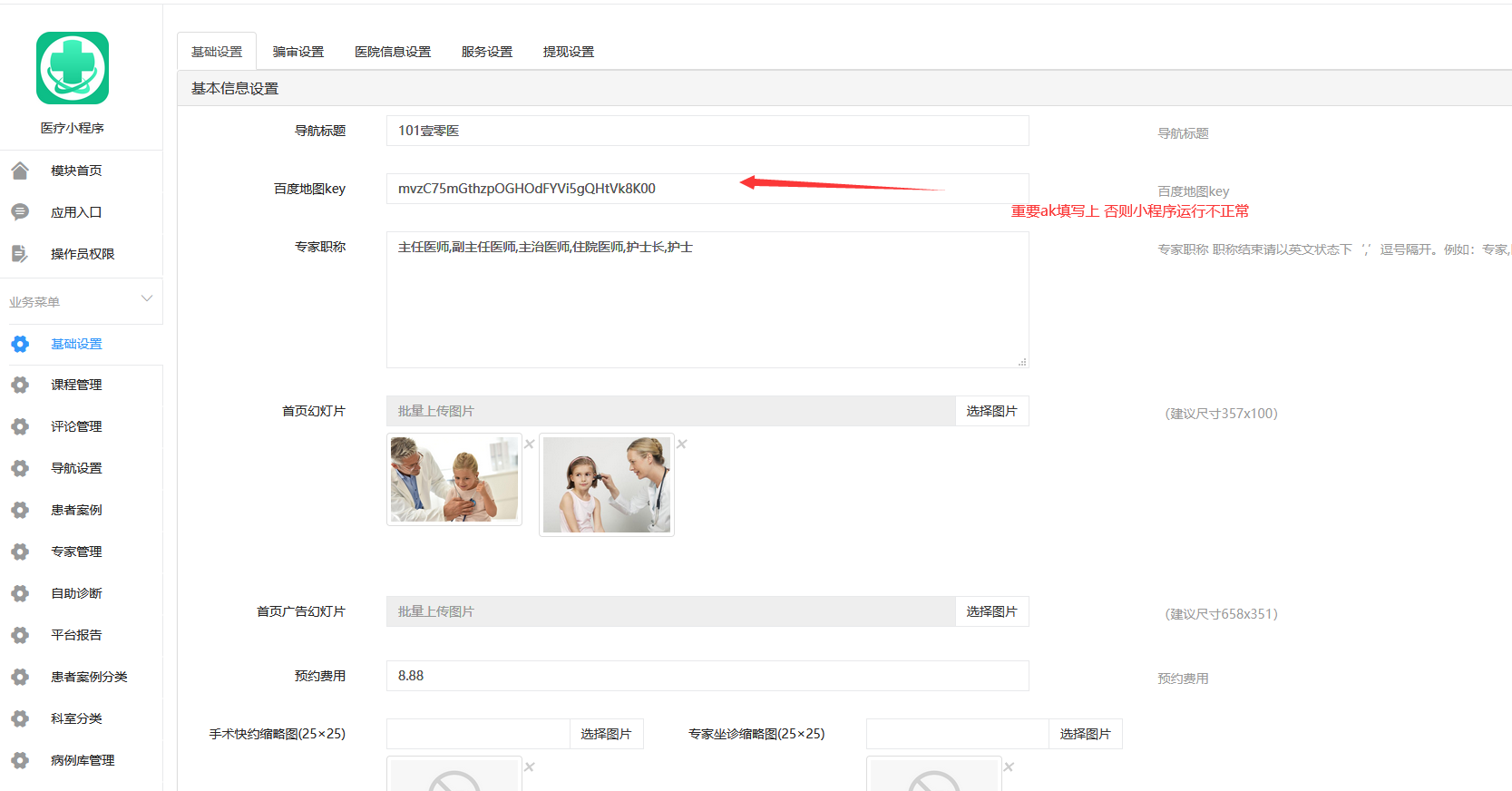1512x791 pixels.
Task: Click the gear icon beside 患者案例
Action: click(20, 510)
